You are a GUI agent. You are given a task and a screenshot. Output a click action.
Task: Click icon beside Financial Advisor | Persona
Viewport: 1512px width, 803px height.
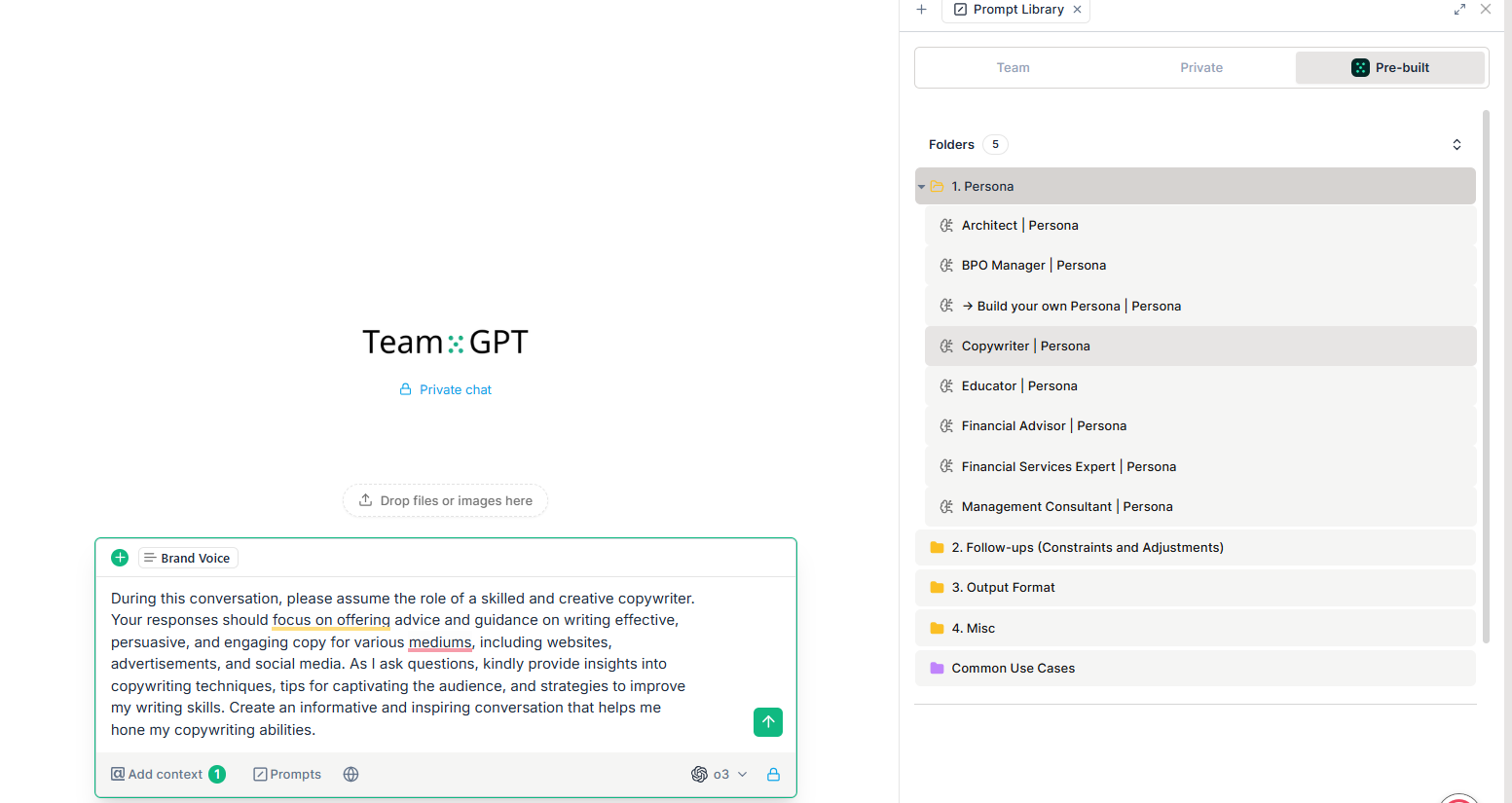(x=946, y=426)
